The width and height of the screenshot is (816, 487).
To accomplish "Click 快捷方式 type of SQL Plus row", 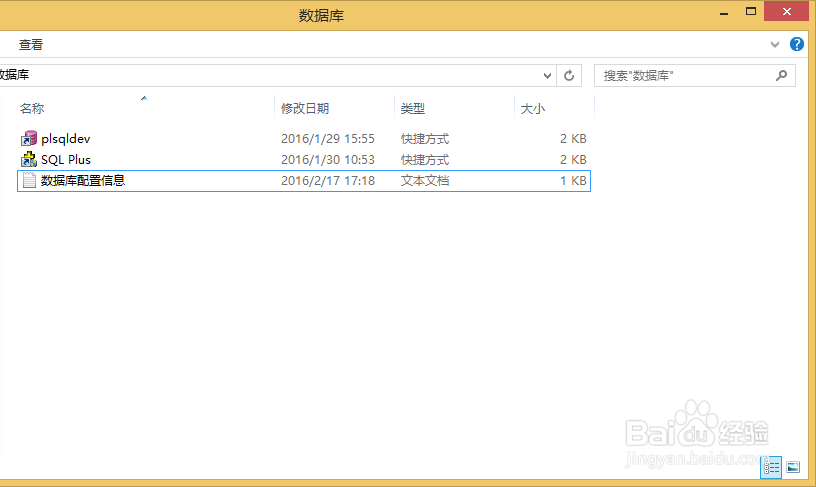I will click(x=425, y=160).
